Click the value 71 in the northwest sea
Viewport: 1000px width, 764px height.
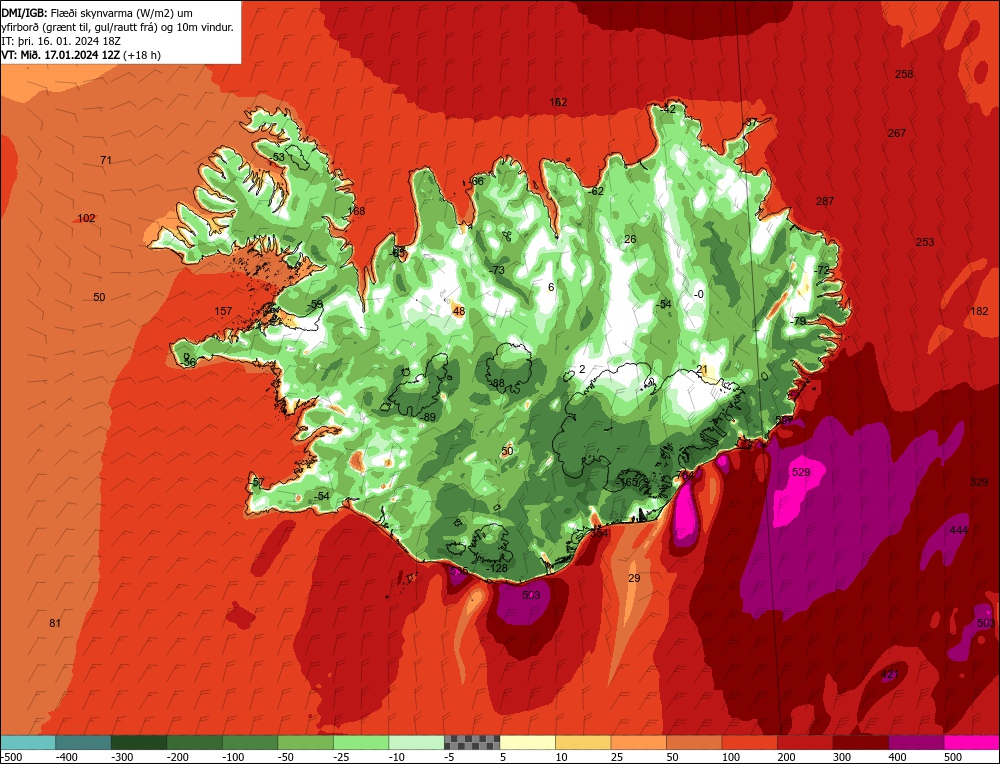click(106, 160)
